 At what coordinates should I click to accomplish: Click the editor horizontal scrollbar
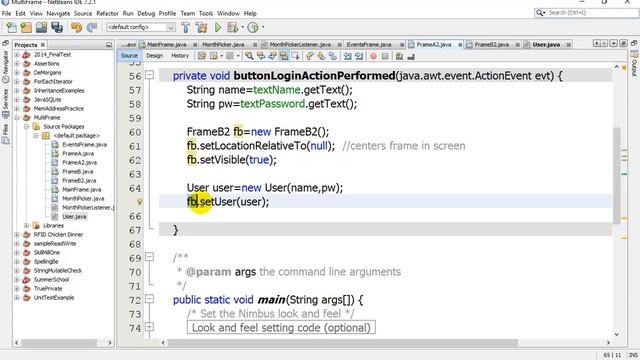(x=342, y=342)
